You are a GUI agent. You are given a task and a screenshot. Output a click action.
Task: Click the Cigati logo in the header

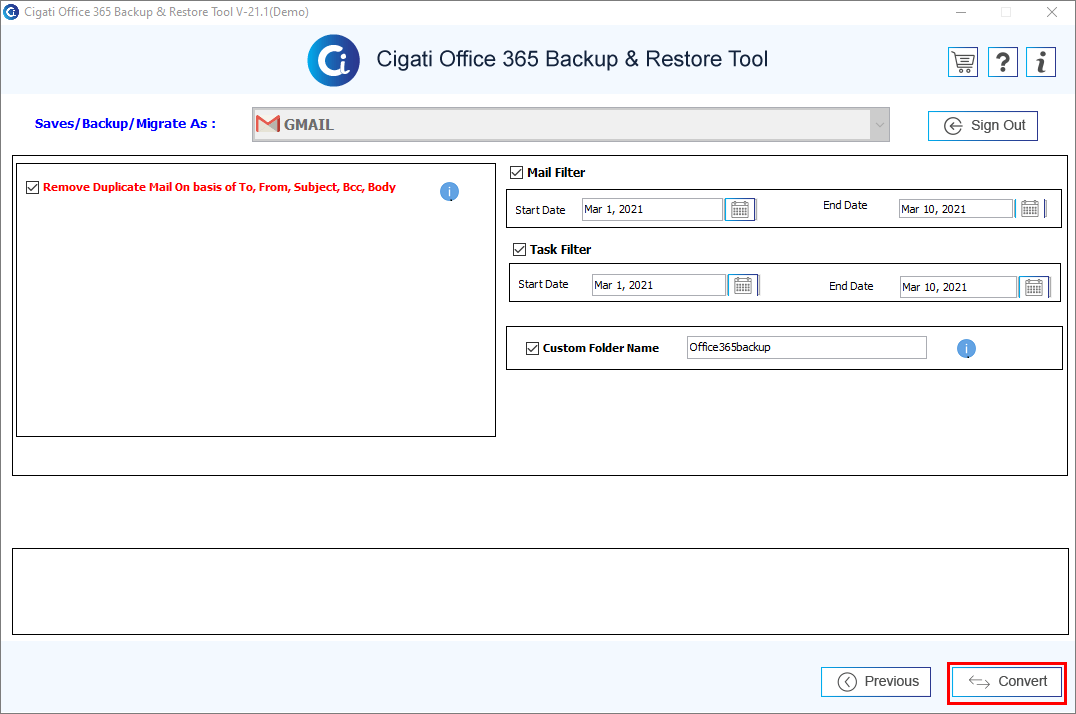[x=334, y=60]
